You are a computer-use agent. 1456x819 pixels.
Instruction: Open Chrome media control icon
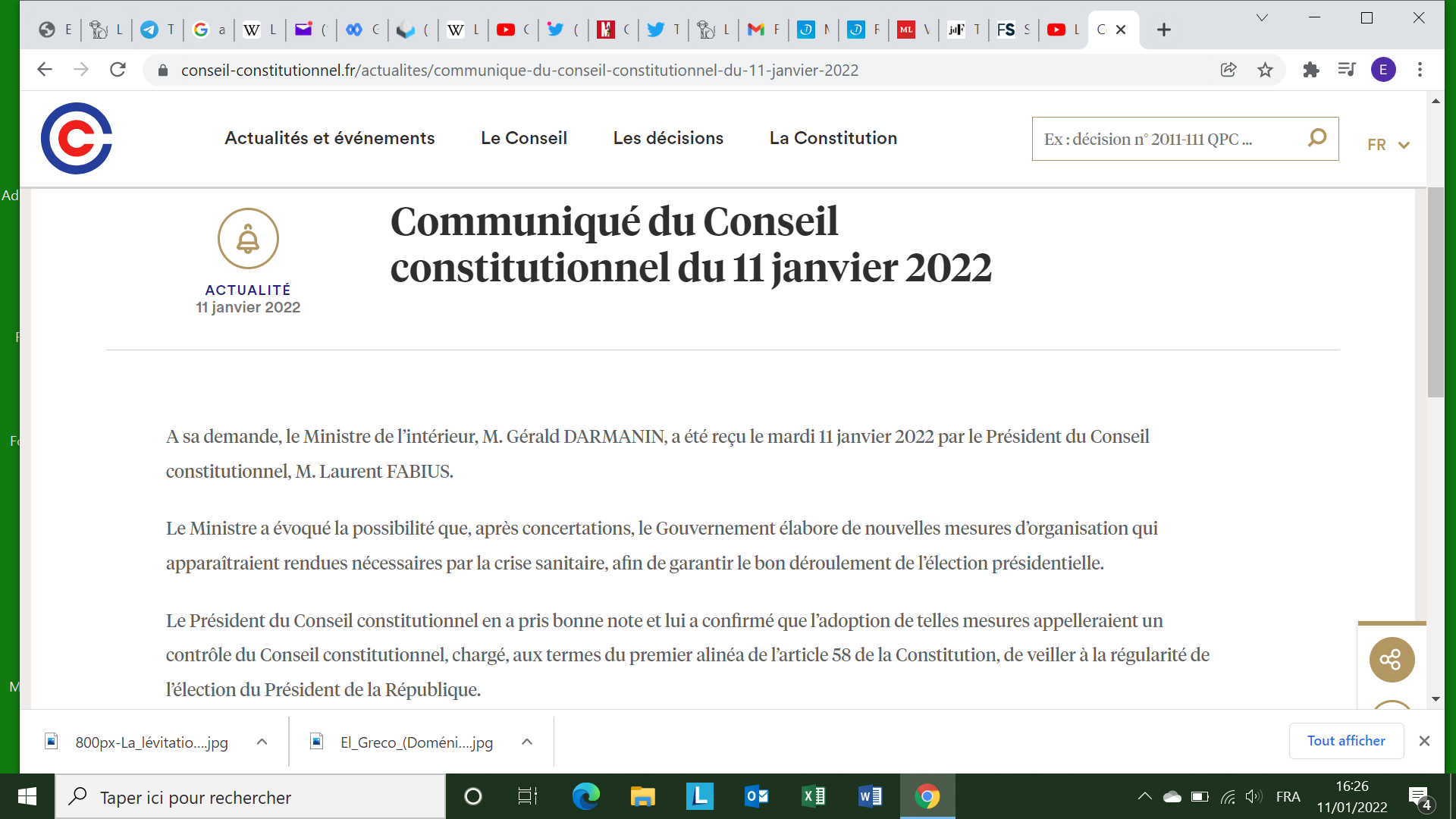(1347, 71)
